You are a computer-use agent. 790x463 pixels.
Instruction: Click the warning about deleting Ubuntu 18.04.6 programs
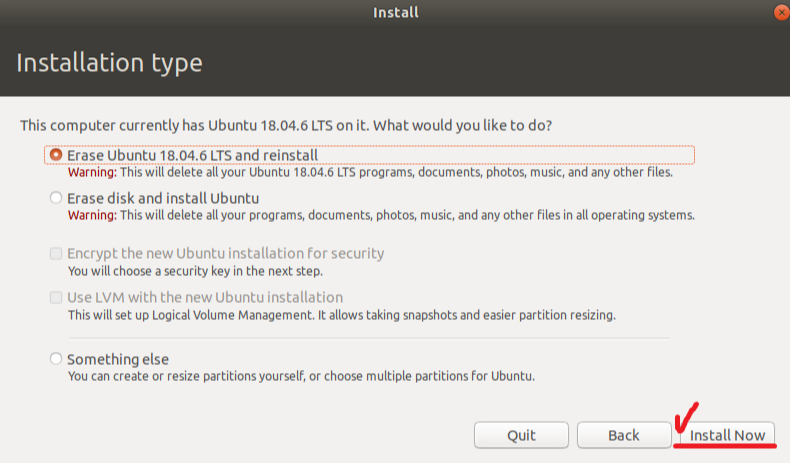point(370,172)
